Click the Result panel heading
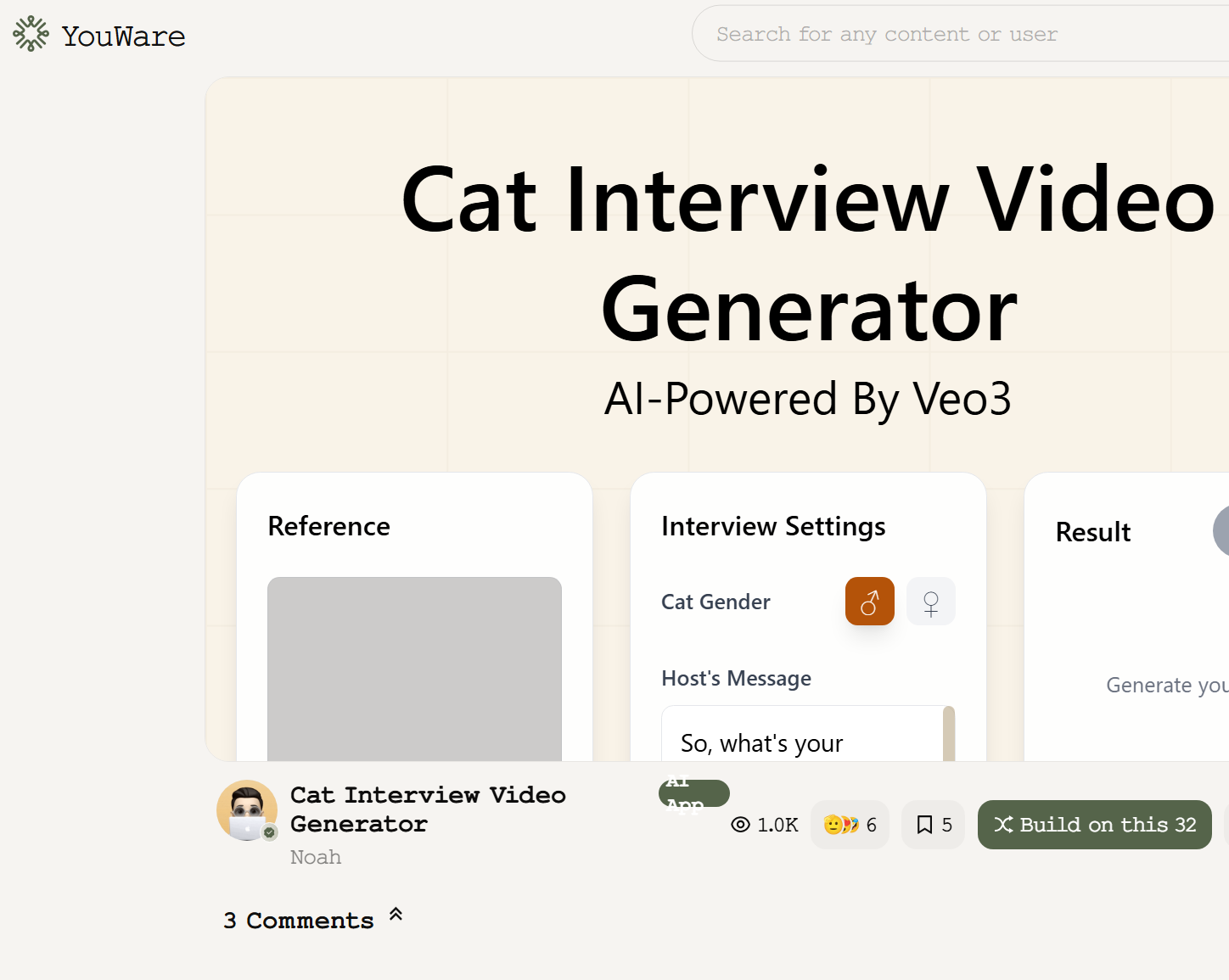1229x980 pixels. (1093, 532)
